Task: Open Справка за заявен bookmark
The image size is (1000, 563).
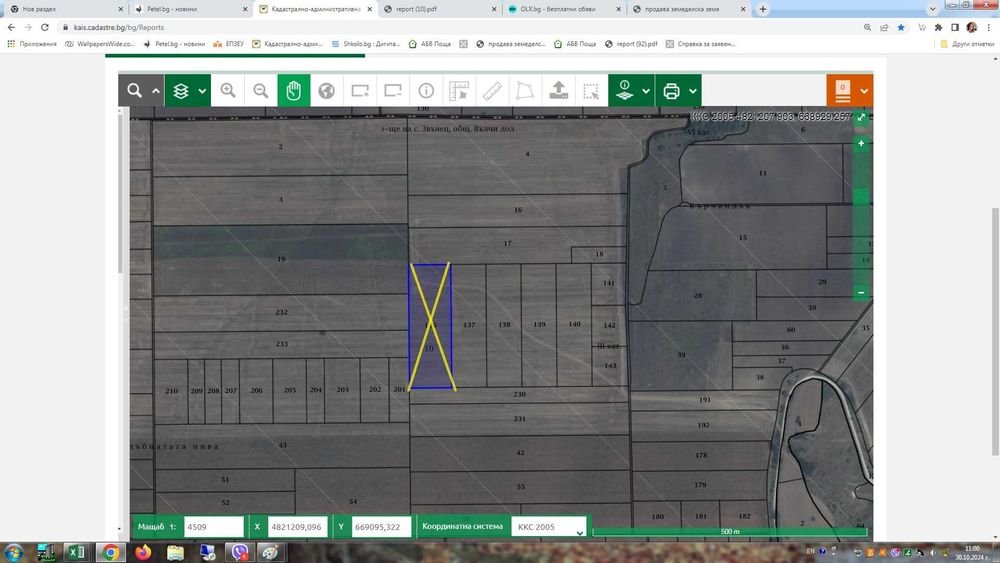Action: coord(700,44)
